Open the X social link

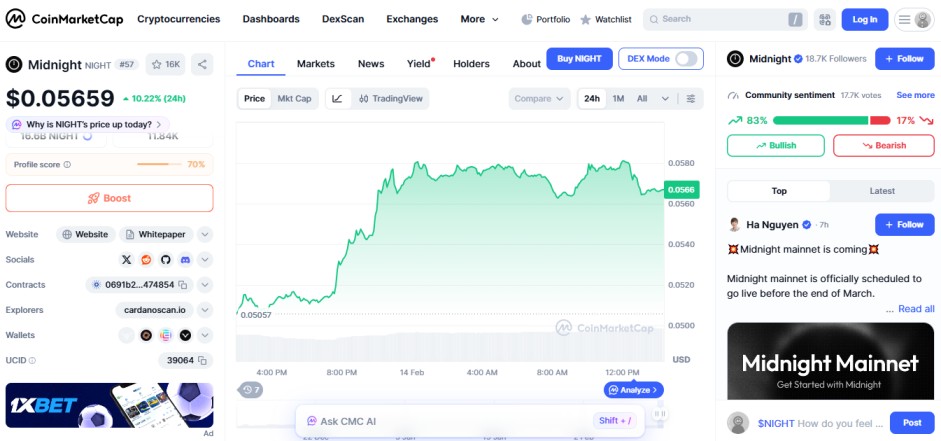[x=126, y=260]
